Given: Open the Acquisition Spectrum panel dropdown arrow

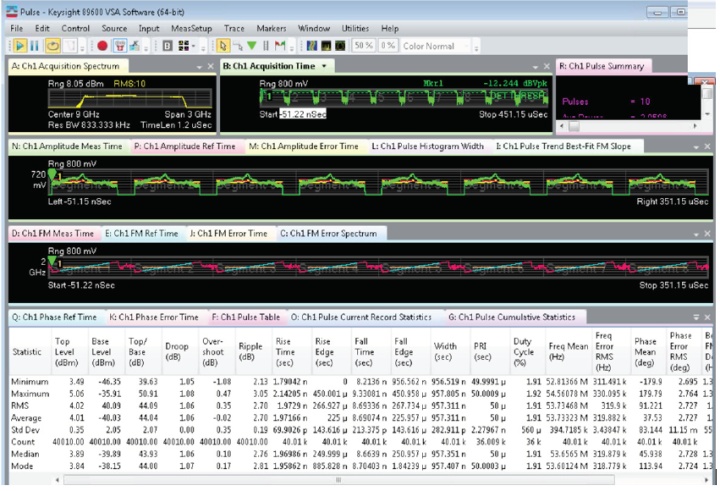Looking at the screenshot, I should tap(199, 67).
